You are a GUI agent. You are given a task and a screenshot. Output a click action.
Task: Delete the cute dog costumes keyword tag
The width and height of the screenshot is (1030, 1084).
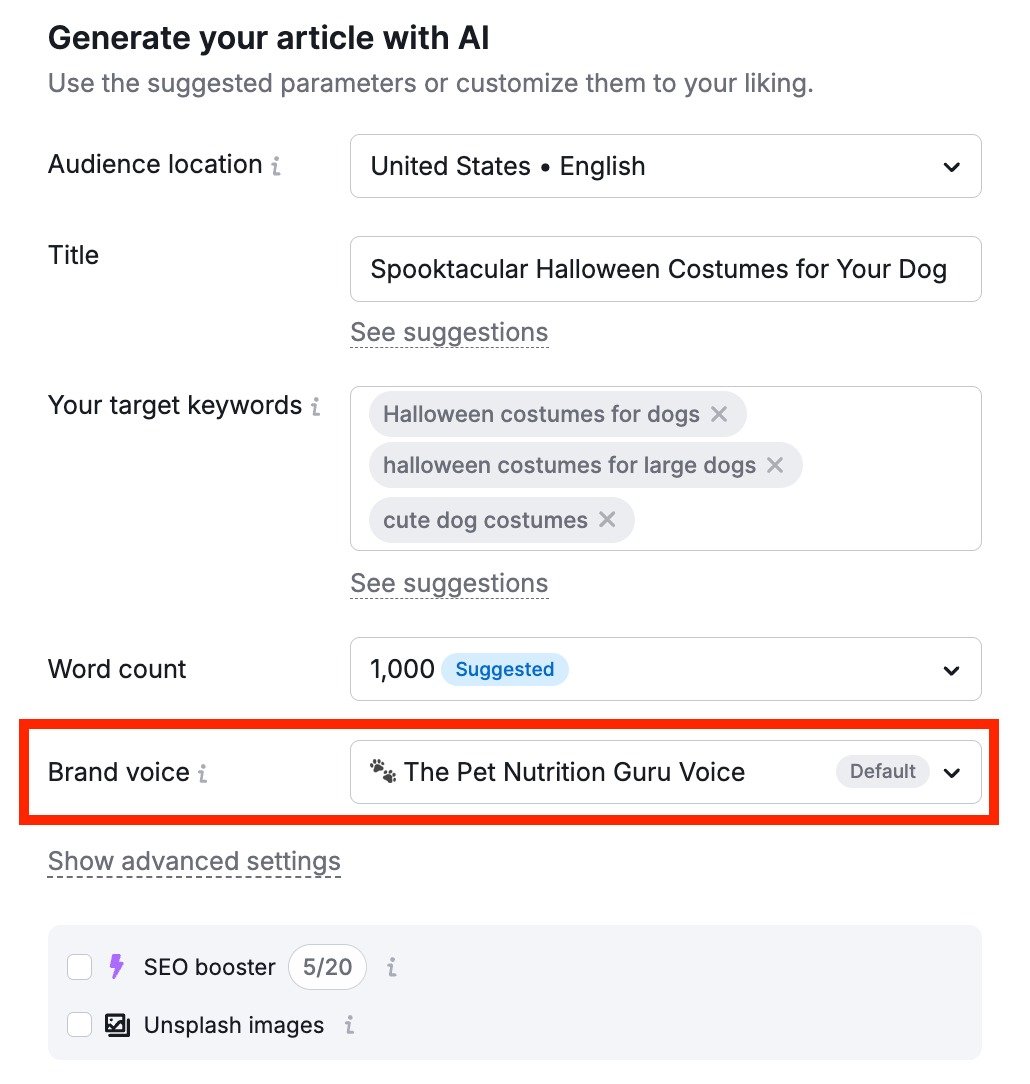point(607,520)
